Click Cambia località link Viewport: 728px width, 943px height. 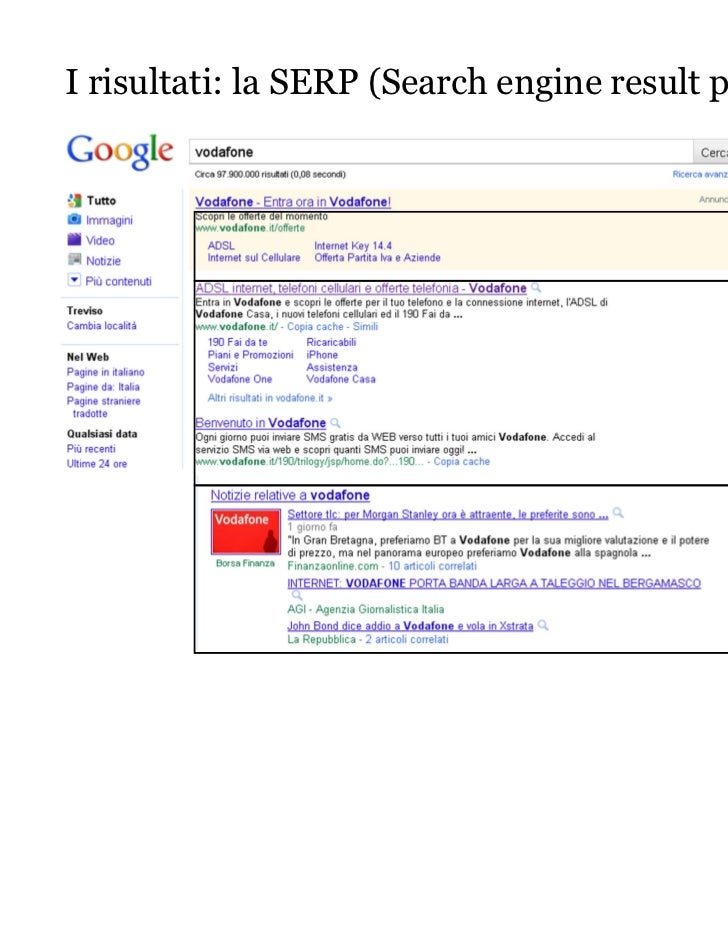click(x=102, y=325)
